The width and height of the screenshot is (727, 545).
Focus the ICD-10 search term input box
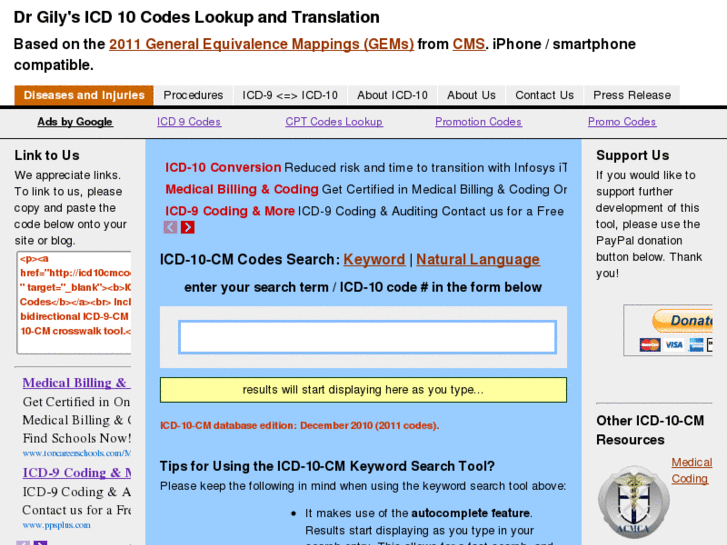tap(367, 337)
